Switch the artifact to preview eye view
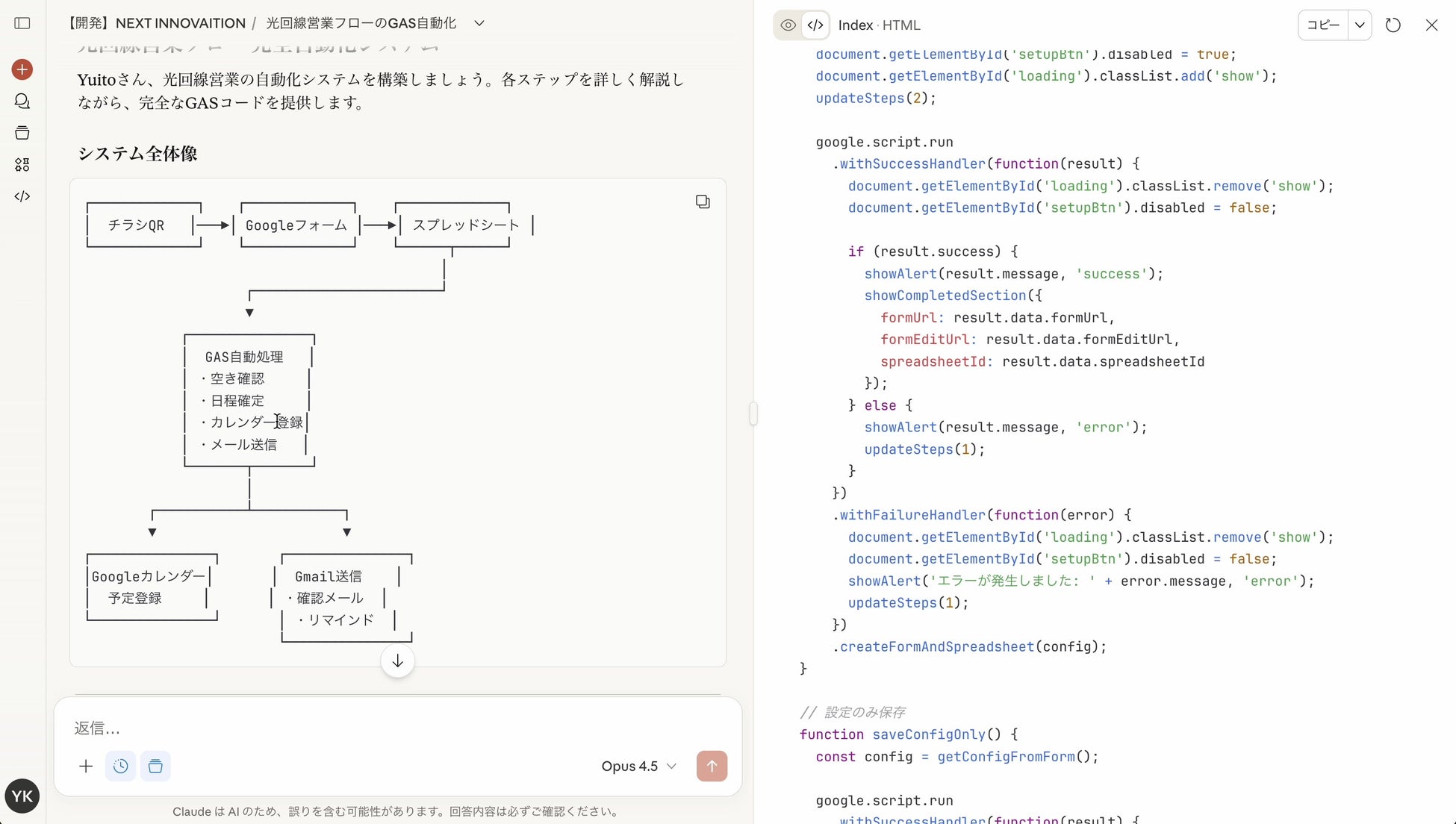 coord(788,25)
